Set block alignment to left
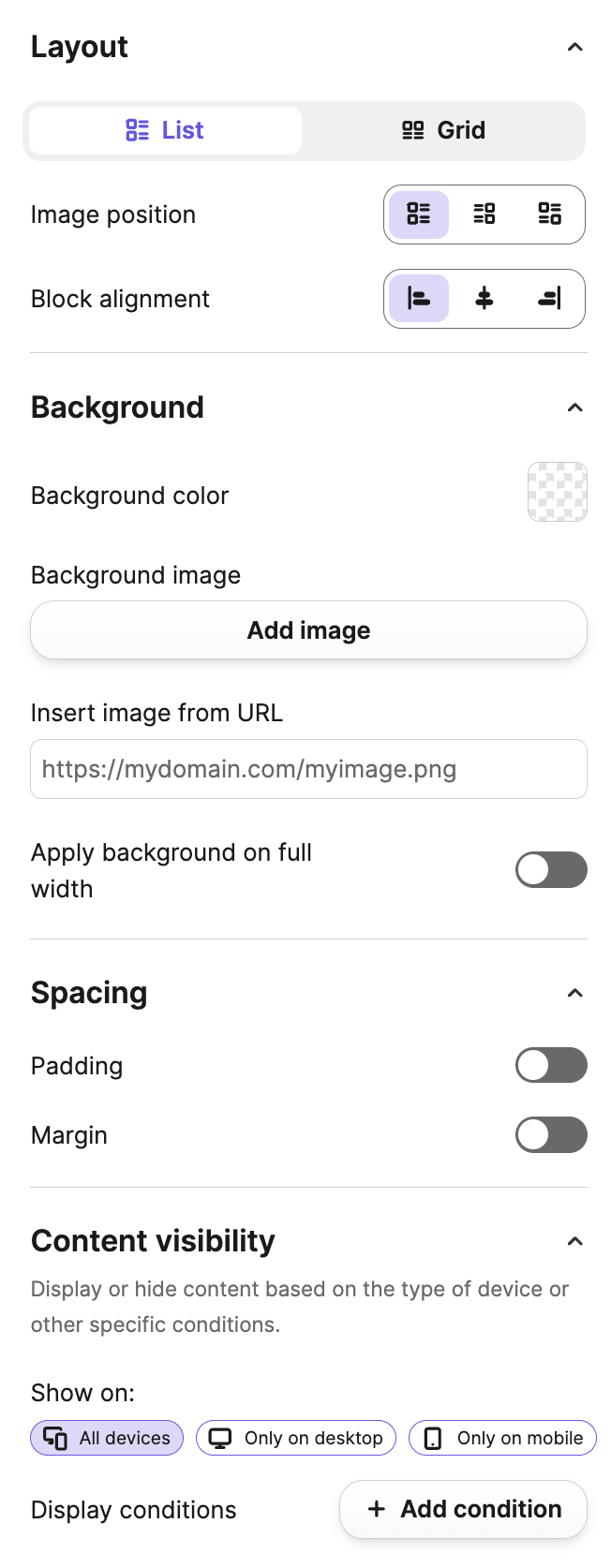Viewport: 611px width, 1568px height. (x=418, y=299)
